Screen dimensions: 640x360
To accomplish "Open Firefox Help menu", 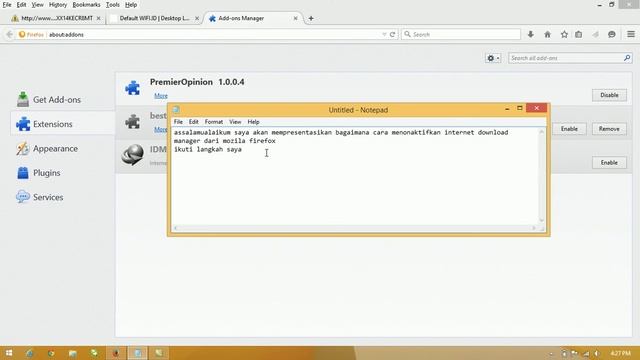I will point(131,5).
